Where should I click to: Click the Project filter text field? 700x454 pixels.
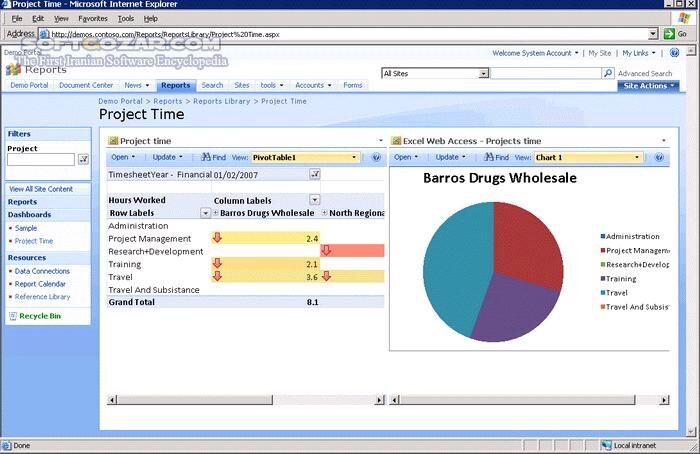(41, 159)
